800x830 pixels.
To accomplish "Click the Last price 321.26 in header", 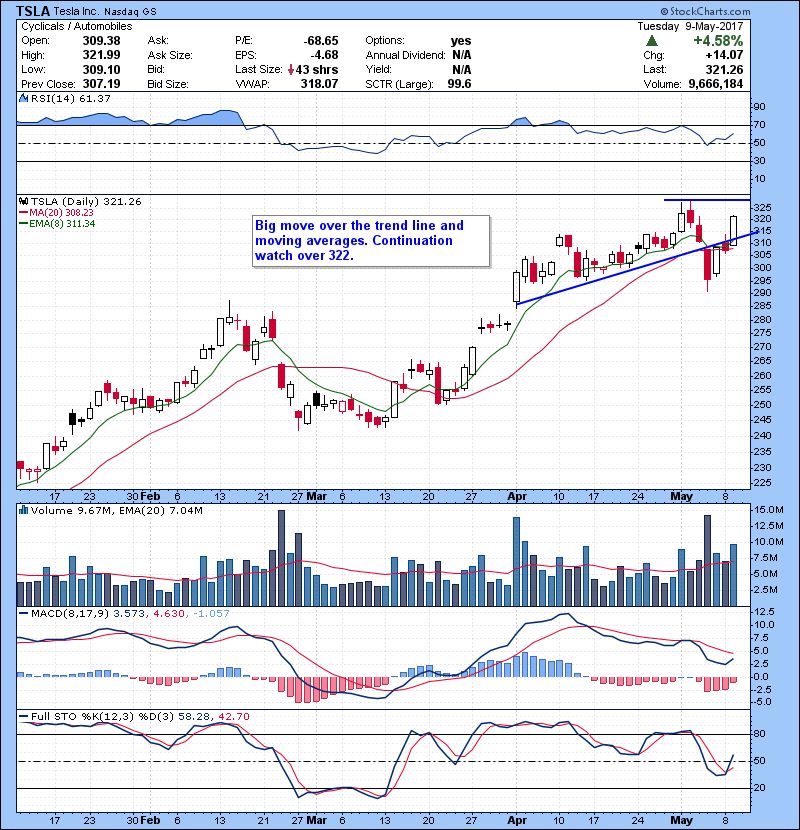I will (x=724, y=69).
